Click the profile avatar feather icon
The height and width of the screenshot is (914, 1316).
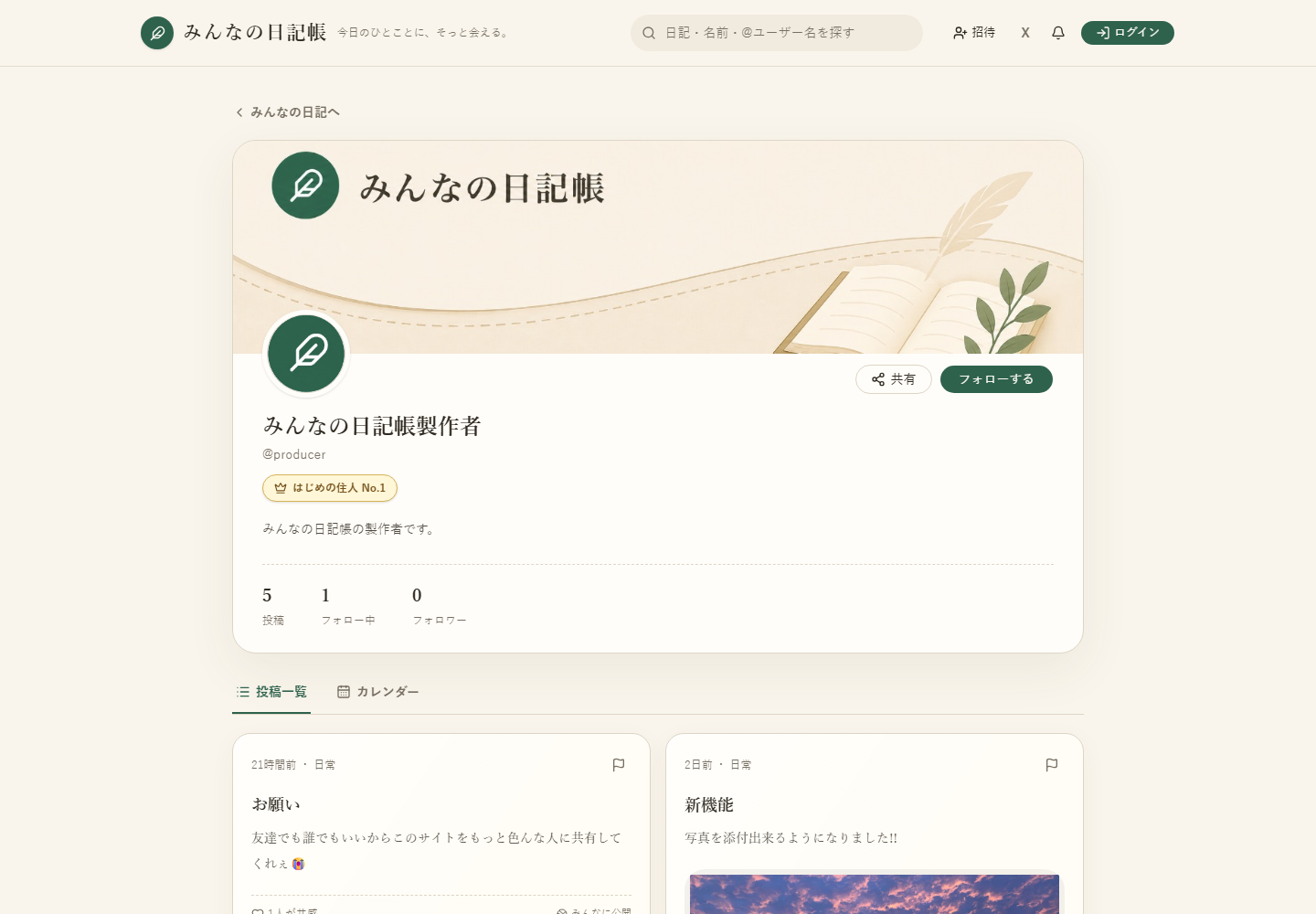coord(306,354)
